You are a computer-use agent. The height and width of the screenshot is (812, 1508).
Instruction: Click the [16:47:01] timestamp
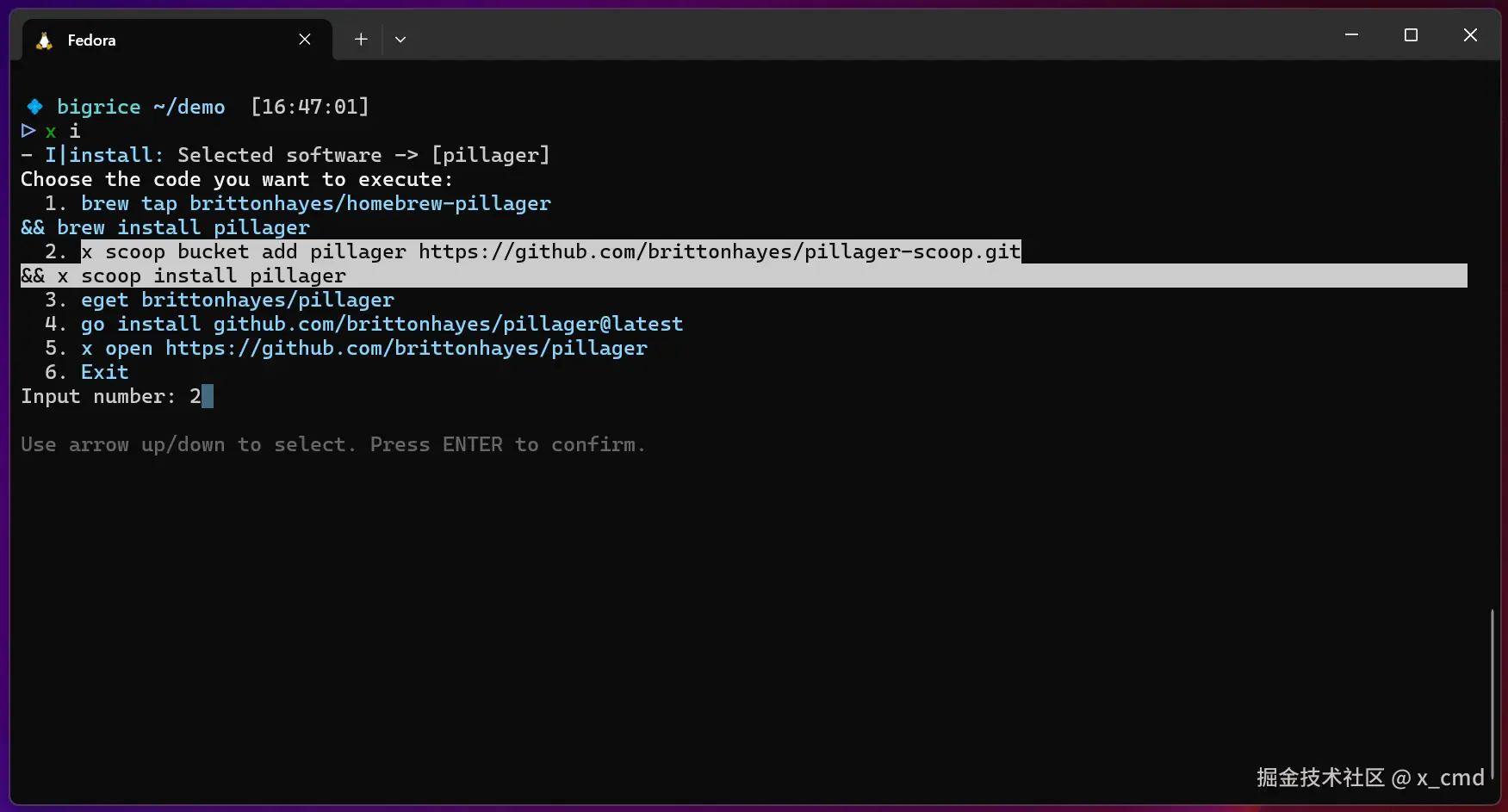click(x=310, y=107)
